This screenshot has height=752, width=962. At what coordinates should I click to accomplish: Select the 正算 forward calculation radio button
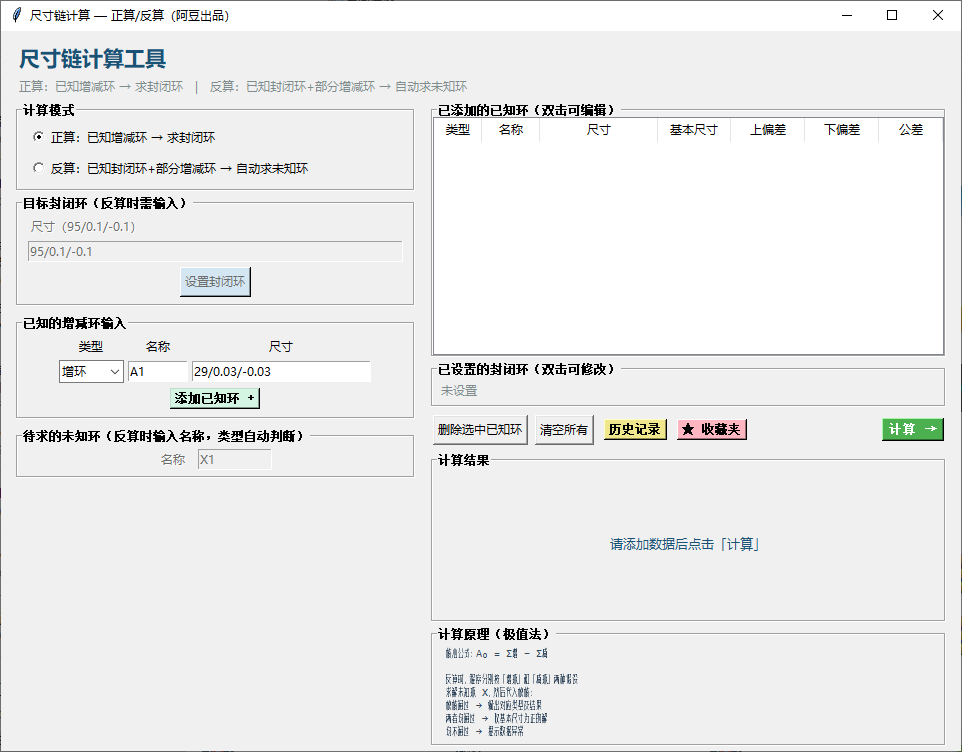pos(39,137)
